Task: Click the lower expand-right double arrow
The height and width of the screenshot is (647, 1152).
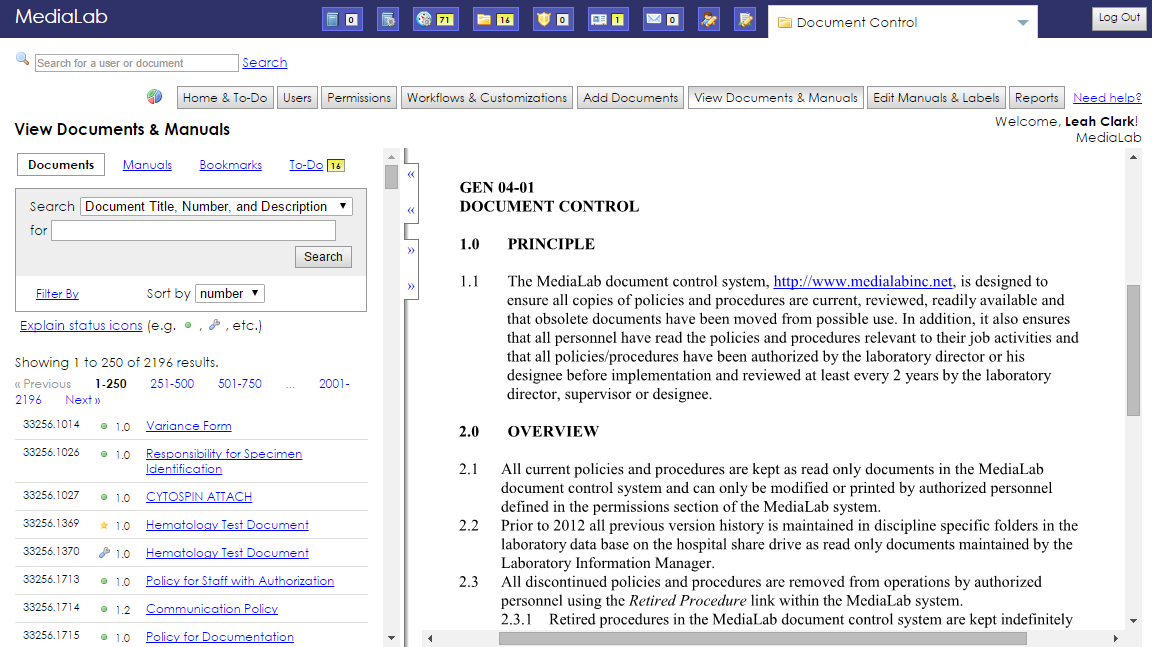Action: (x=411, y=286)
